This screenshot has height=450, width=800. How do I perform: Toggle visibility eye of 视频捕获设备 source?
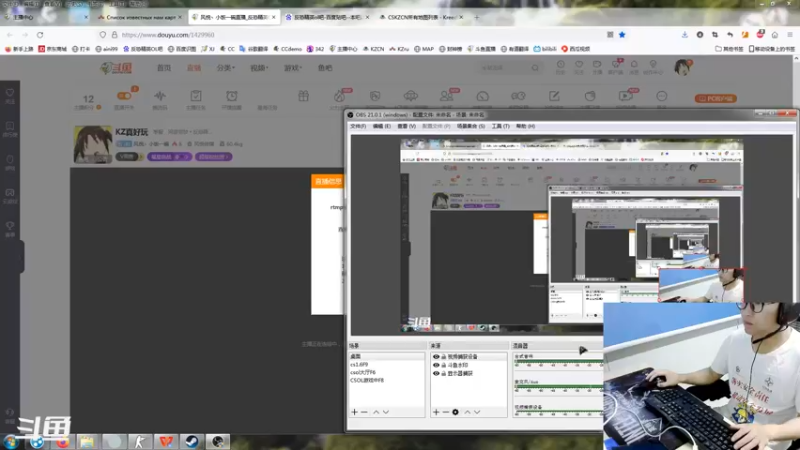(436, 357)
